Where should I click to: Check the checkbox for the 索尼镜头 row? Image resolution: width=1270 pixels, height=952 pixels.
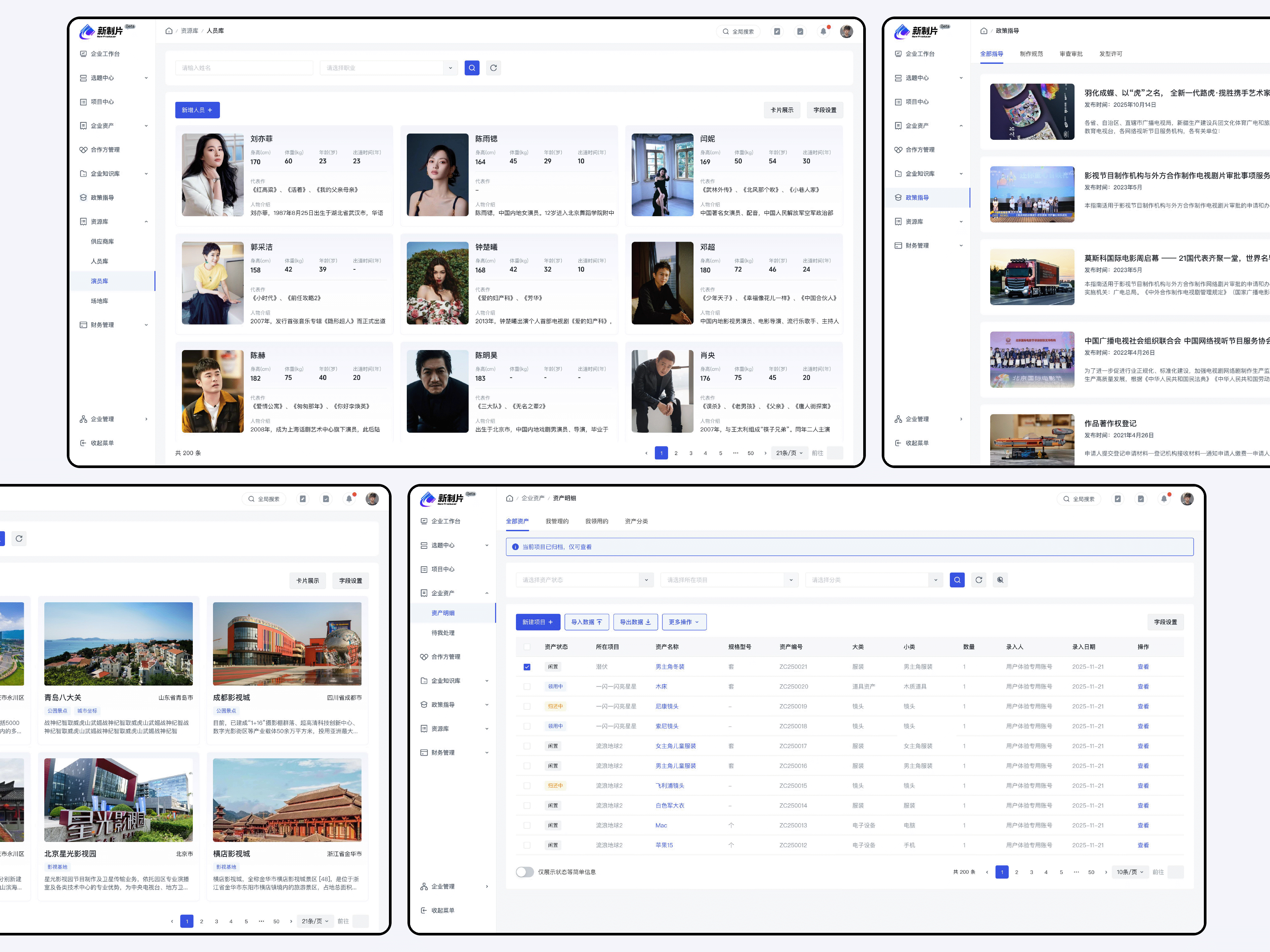tap(527, 726)
